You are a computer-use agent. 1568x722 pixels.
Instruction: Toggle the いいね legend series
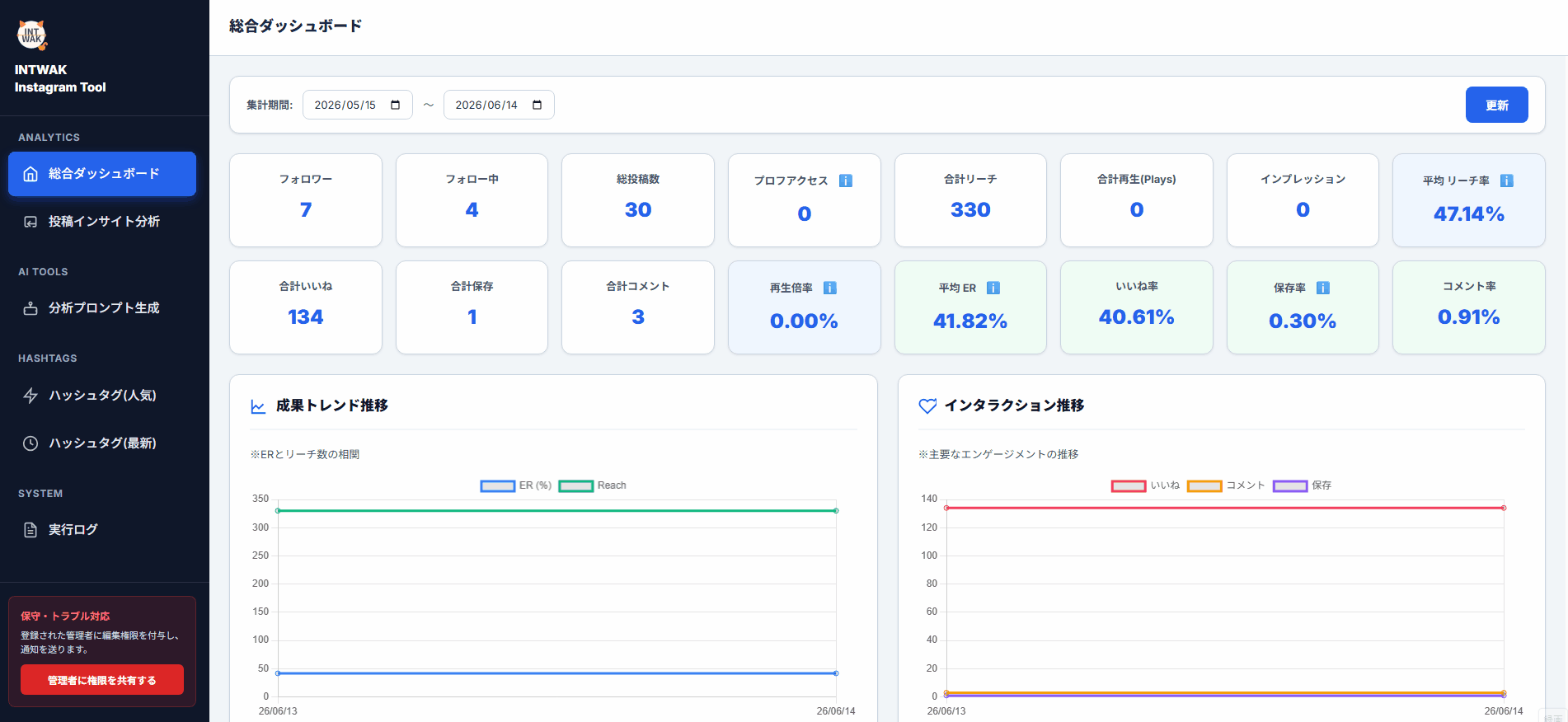point(1146,485)
